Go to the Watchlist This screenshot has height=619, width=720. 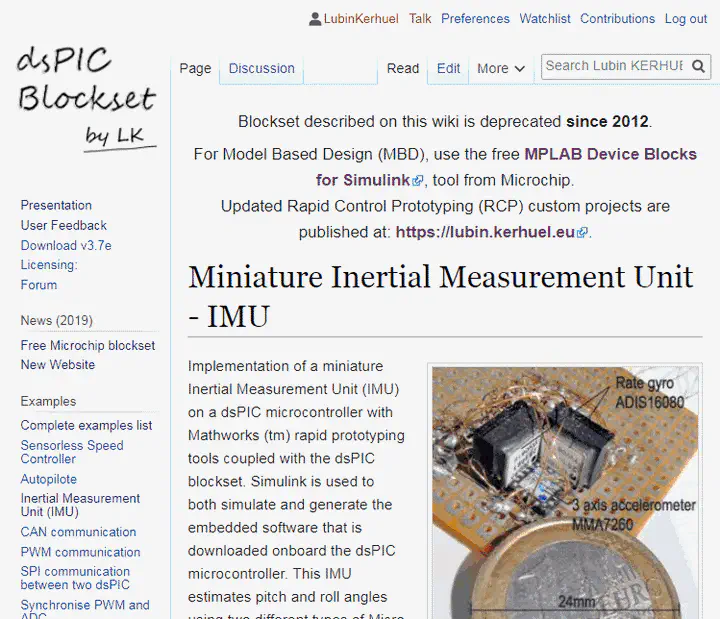pyautogui.click(x=544, y=19)
